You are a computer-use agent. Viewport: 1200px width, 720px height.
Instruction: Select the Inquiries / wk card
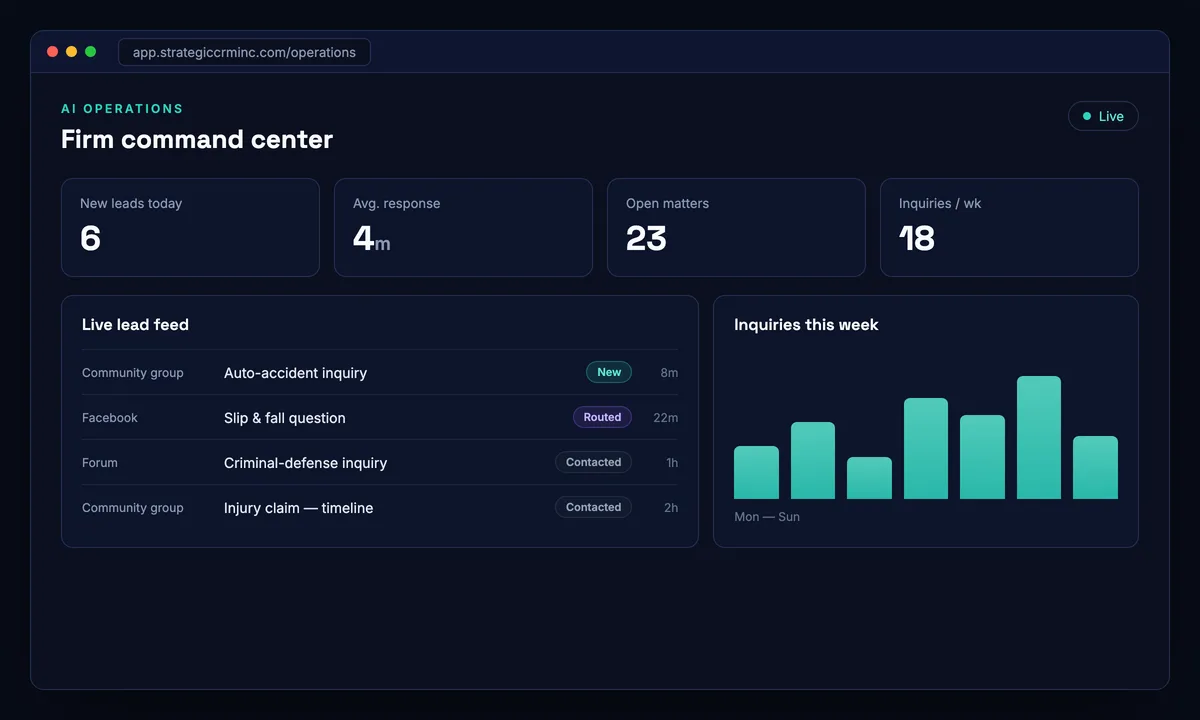pyautogui.click(x=1009, y=227)
